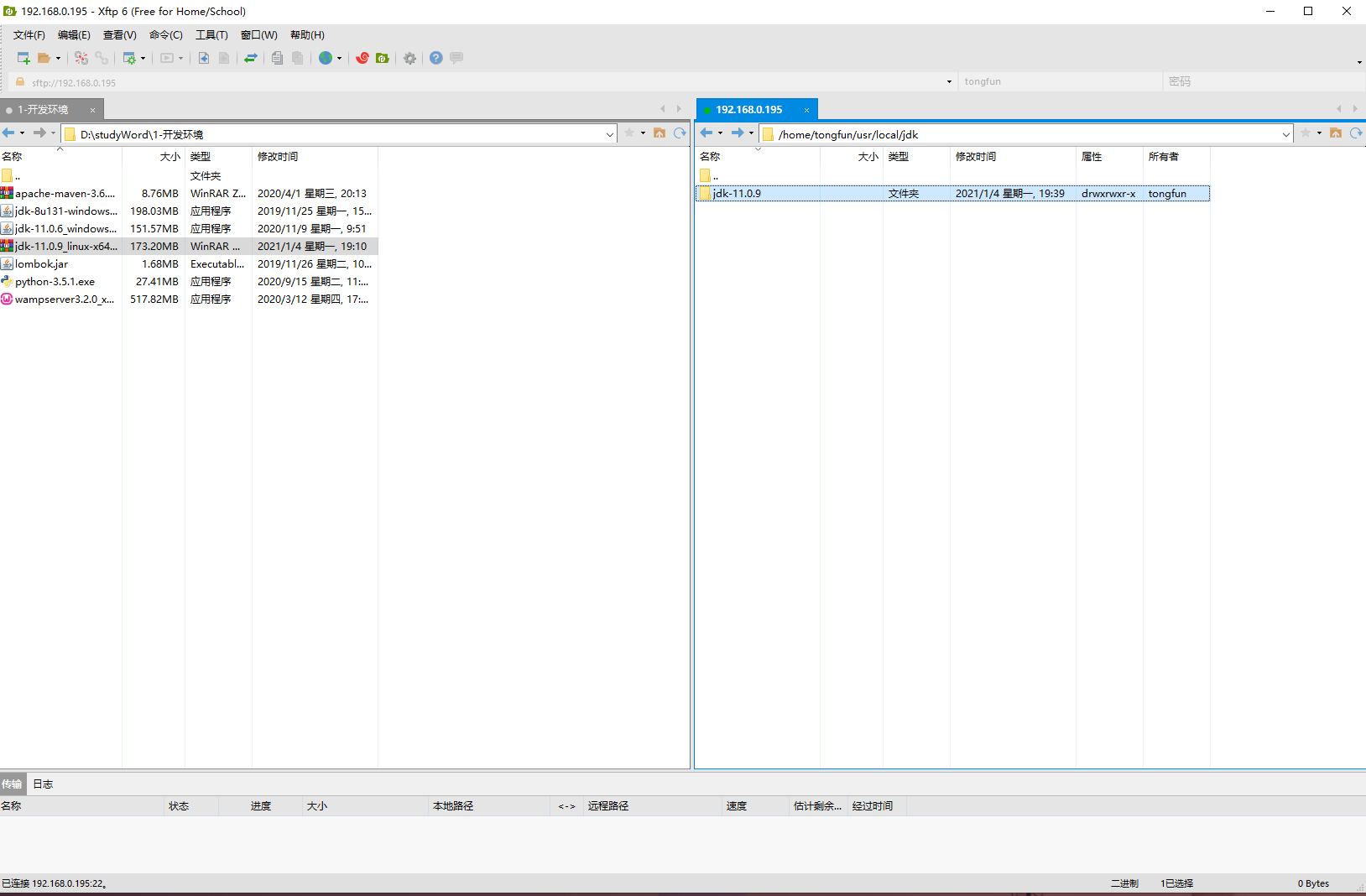This screenshot has height=896, width=1366.
Task: Click the copy documents toolbar icon
Action: point(277,58)
